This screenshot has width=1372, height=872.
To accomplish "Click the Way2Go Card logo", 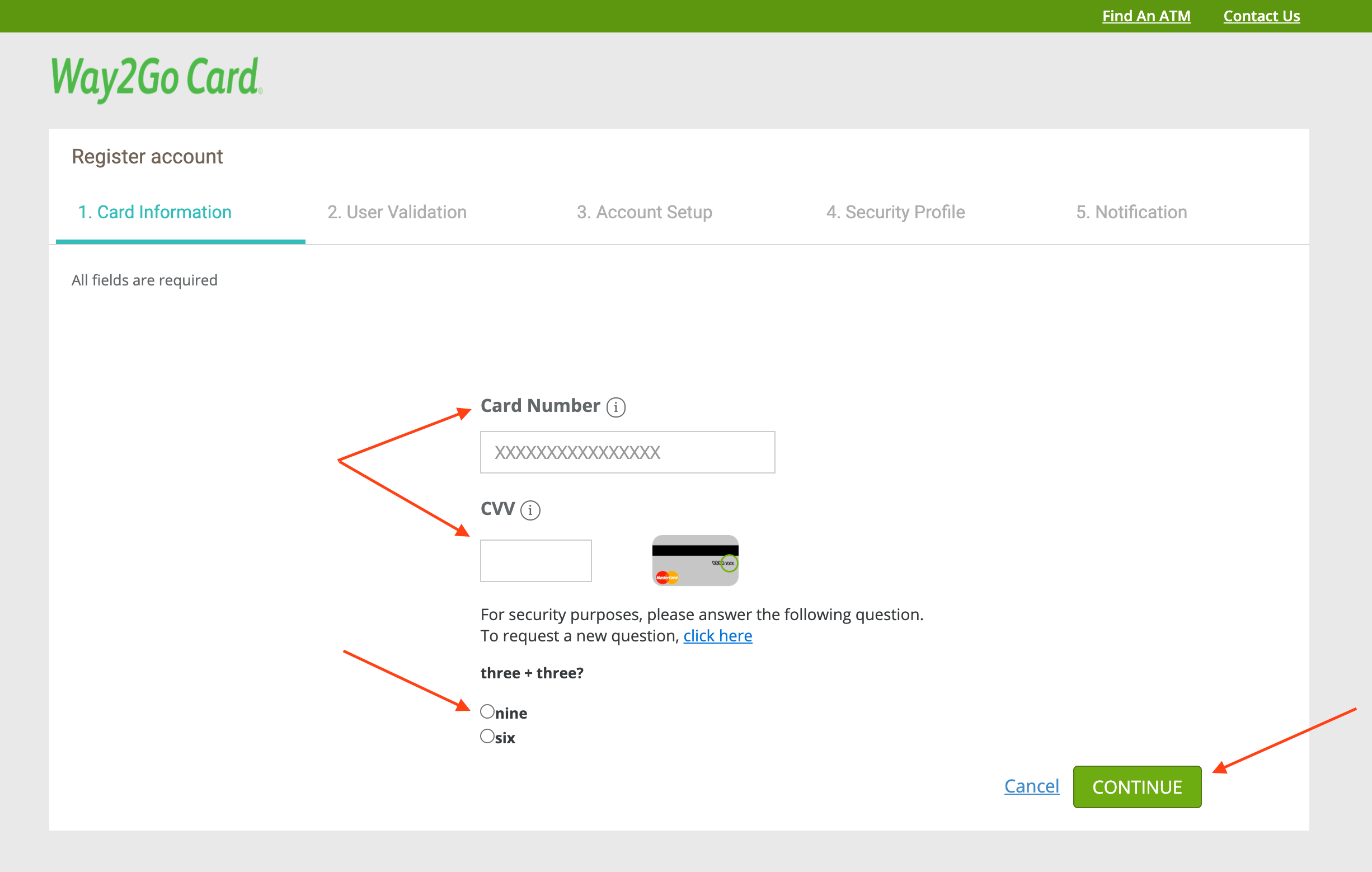I will tap(157, 79).
